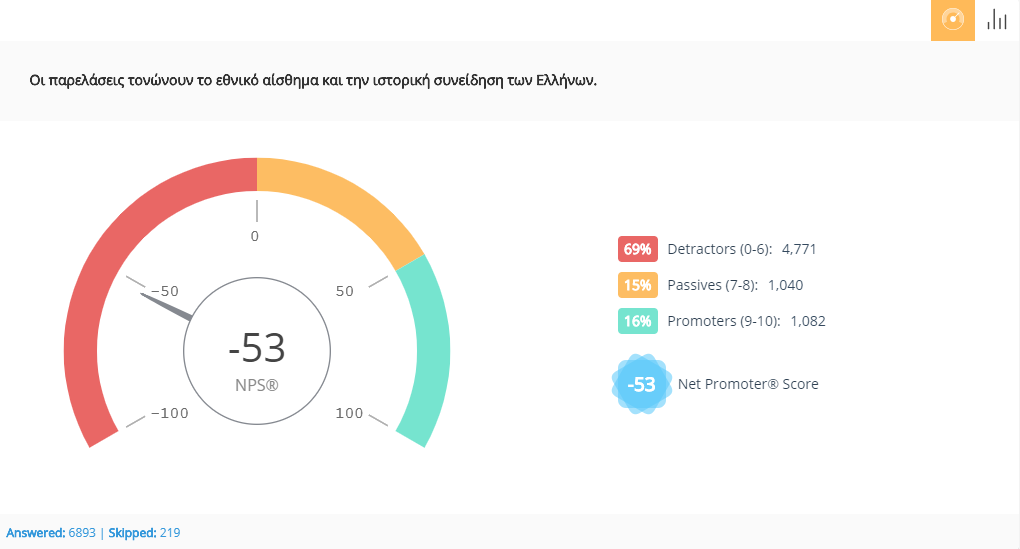Click the Net Promoter® Score label
This screenshot has height=549, width=1020.
pyautogui.click(x=748, y=384)
